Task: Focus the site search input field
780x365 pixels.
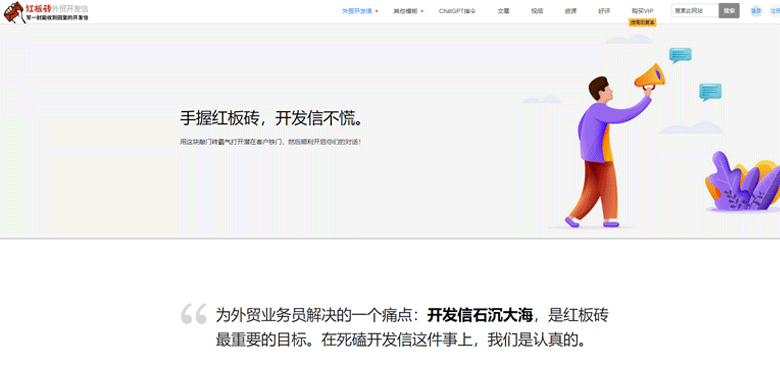Action: click(694, 10)
